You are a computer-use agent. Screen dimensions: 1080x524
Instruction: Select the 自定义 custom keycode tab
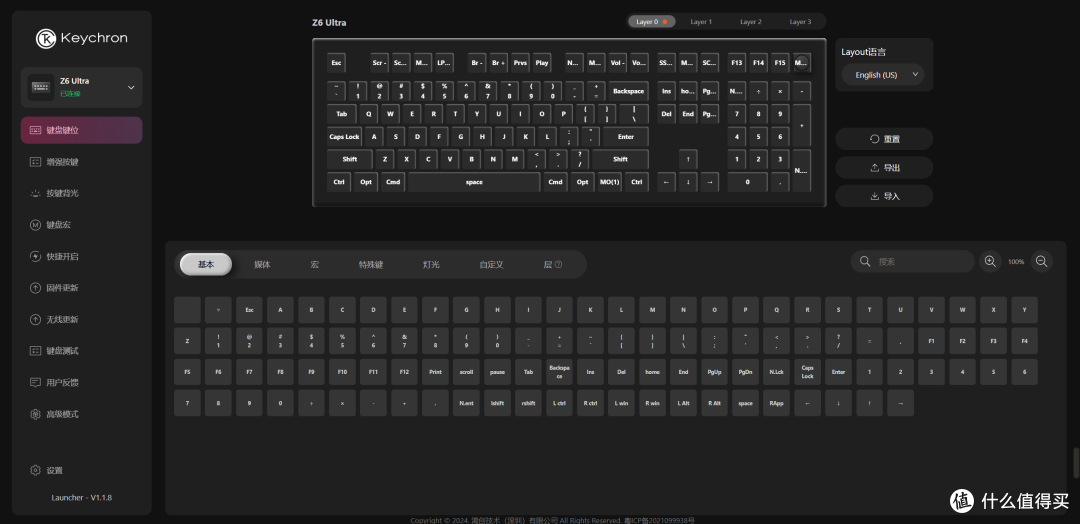pyautogui.click(x=491, y=264)
